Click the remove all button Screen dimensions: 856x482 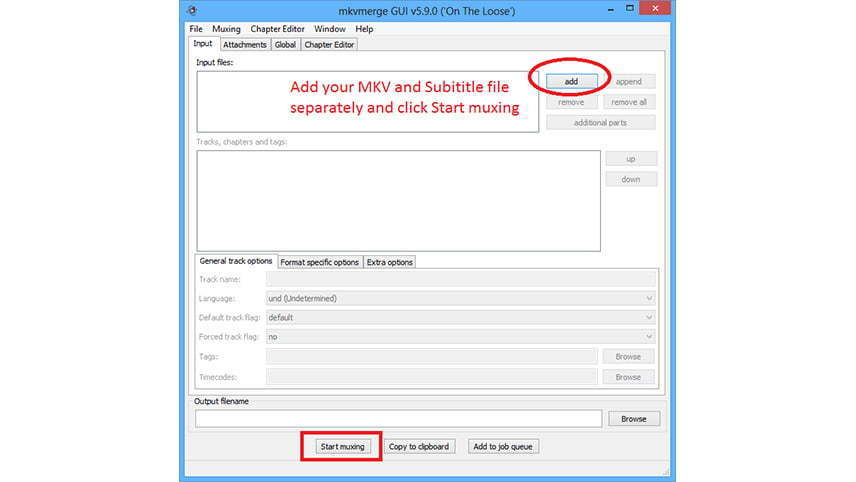coord(629,102)
